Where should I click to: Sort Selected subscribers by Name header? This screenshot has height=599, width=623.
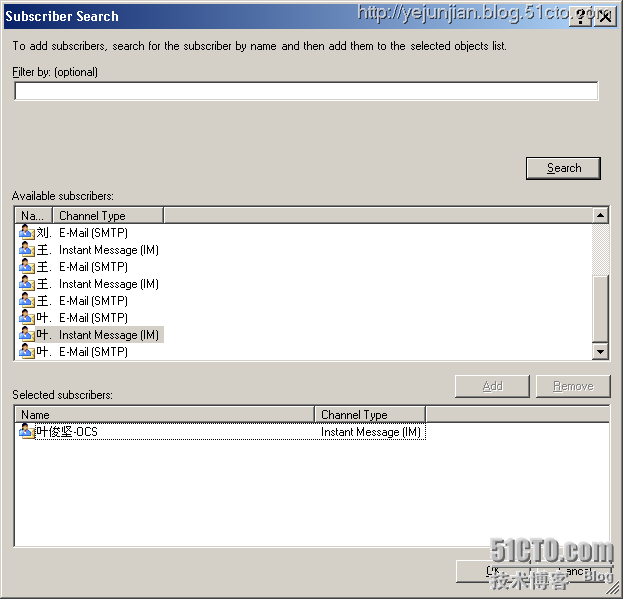pyautogui.click(x=164, y=415)
